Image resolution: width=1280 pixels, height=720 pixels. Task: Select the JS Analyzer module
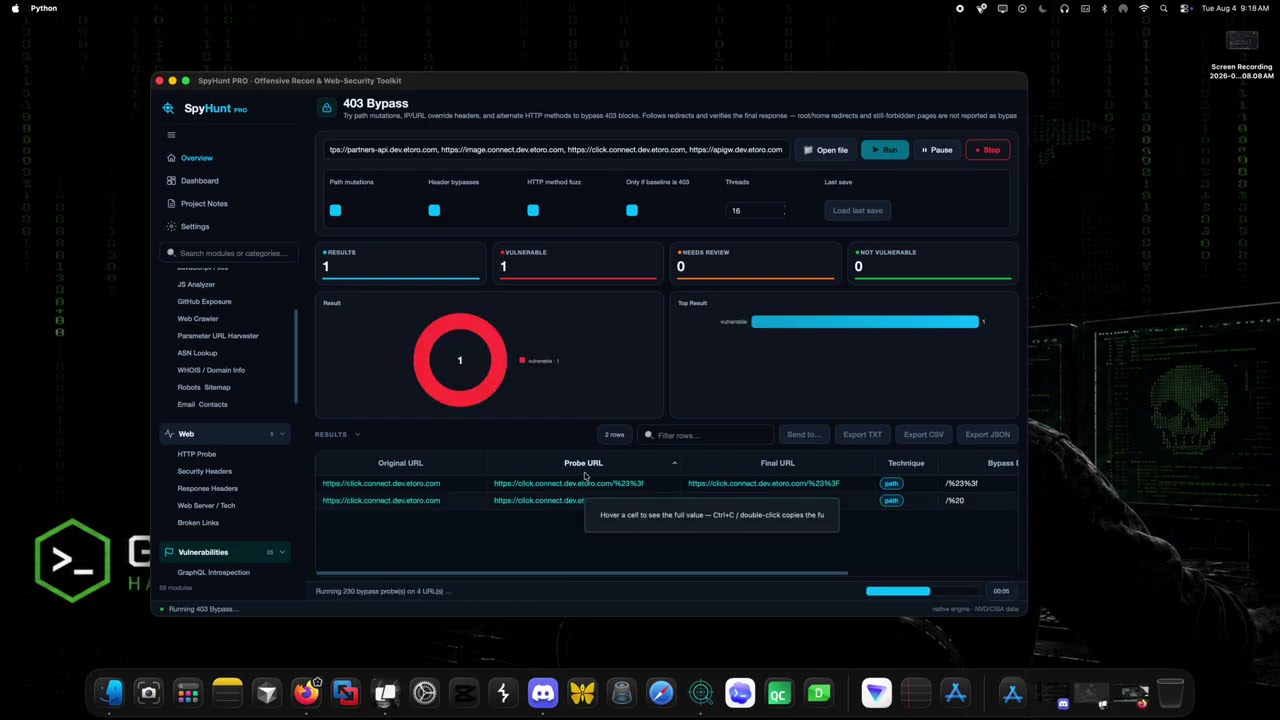coord(196,284)
